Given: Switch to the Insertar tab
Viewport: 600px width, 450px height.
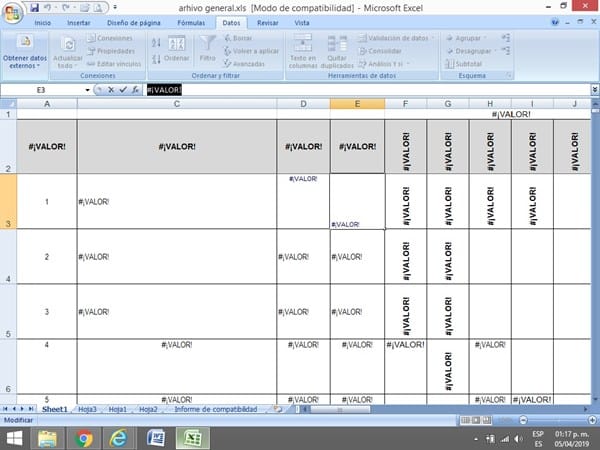Looking at the screenshot, I should click(79, 23).
